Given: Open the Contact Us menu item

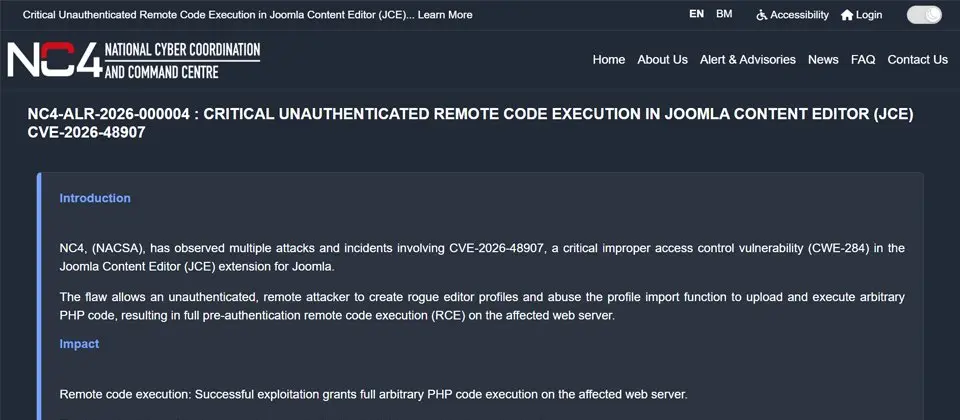Looking at the screenshot, I should 917,59.
